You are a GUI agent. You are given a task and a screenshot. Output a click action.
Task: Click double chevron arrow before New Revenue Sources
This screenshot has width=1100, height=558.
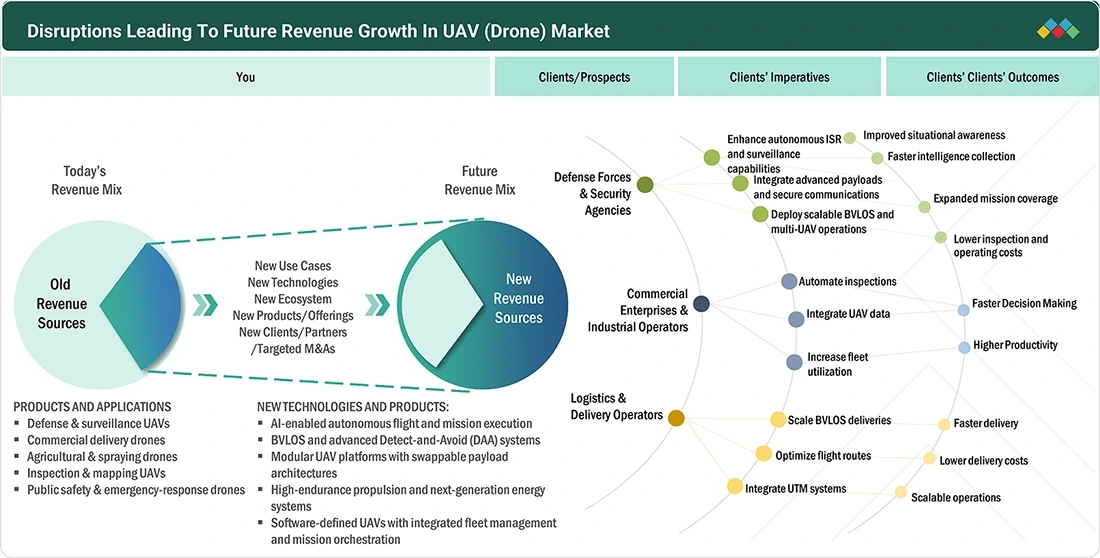pos(377,305)
